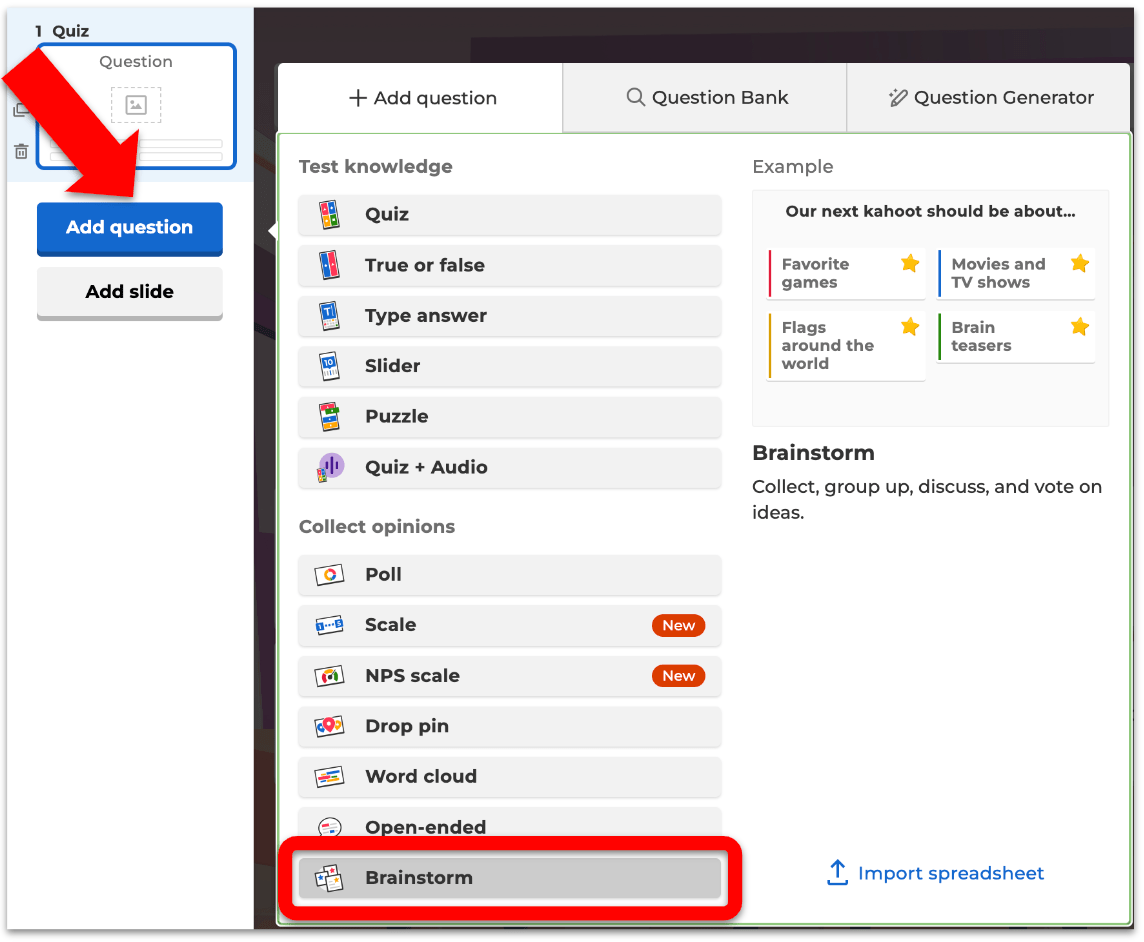Image resolution: width=1144 pixels, height=942 pixels.
Task: Click the Flags around the world card
Action: pyautogui.click(x=846, y=346)
